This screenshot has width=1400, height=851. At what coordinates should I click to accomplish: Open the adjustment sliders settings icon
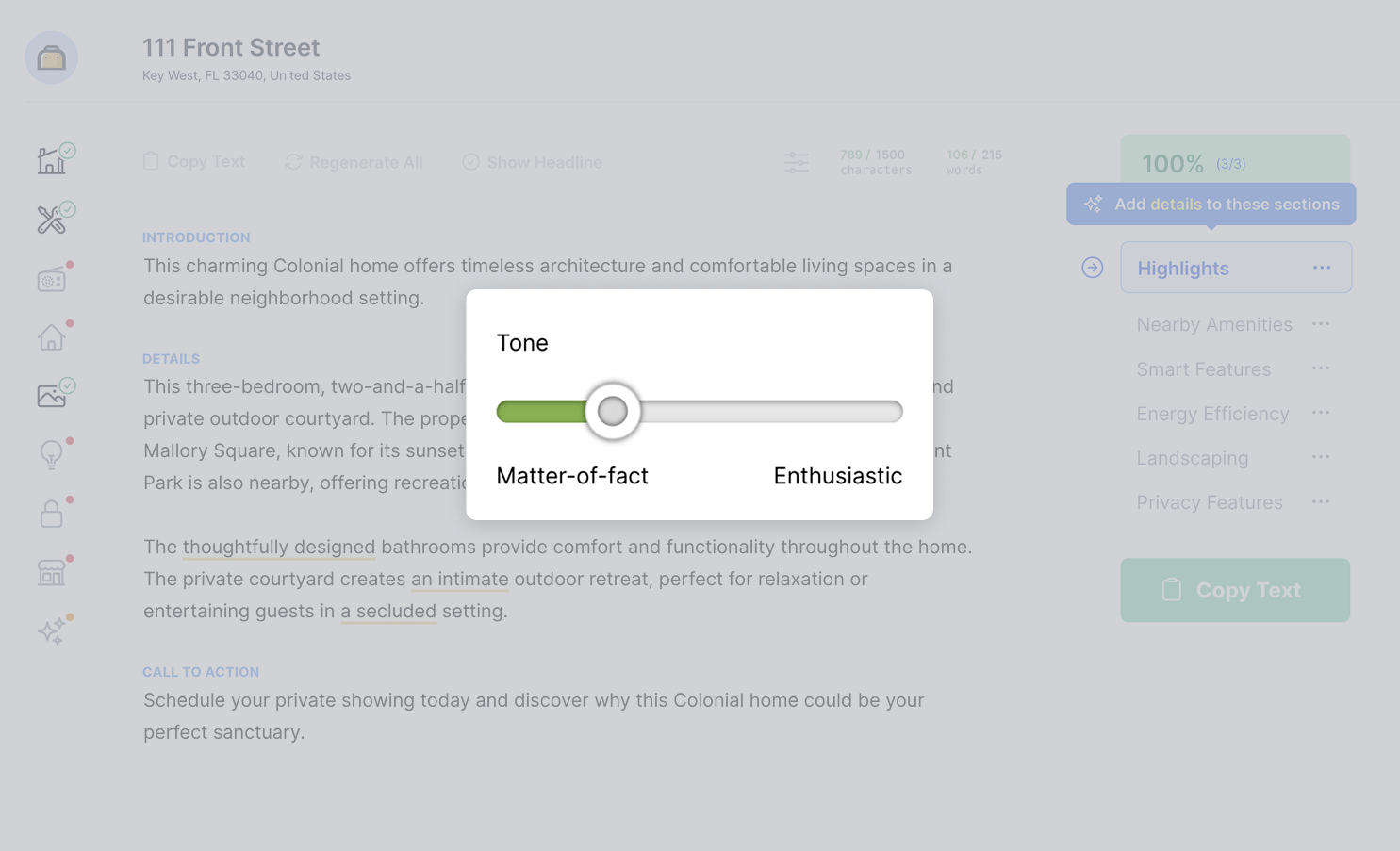coord(797,162)
